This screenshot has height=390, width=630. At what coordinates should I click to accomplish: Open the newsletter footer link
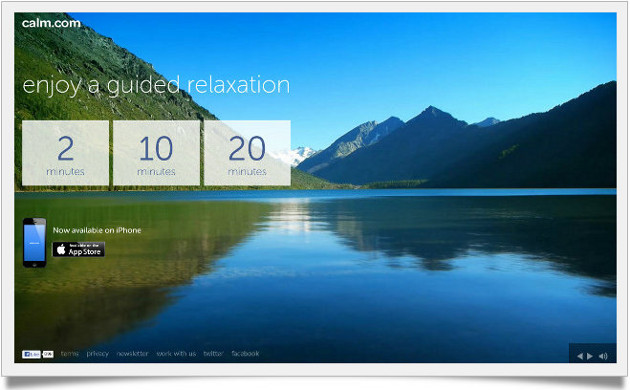pos(132,353)
